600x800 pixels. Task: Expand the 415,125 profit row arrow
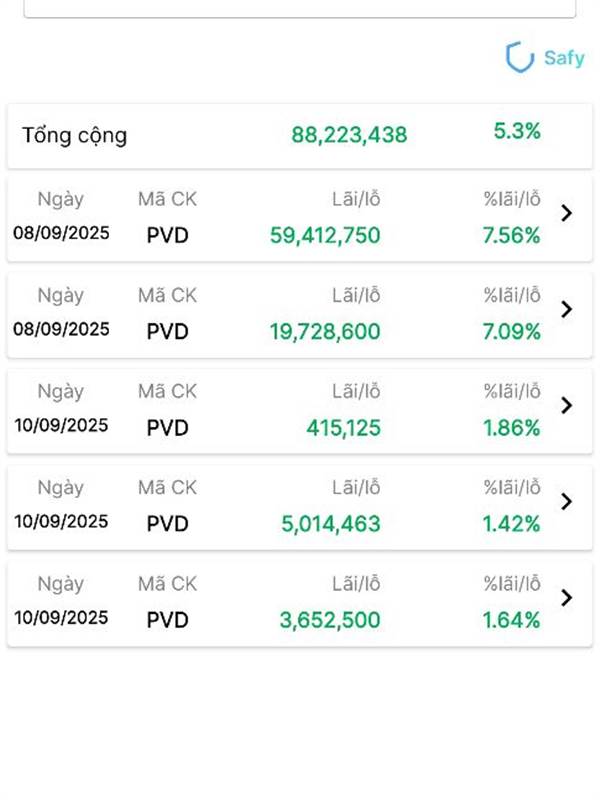(566, 405)
